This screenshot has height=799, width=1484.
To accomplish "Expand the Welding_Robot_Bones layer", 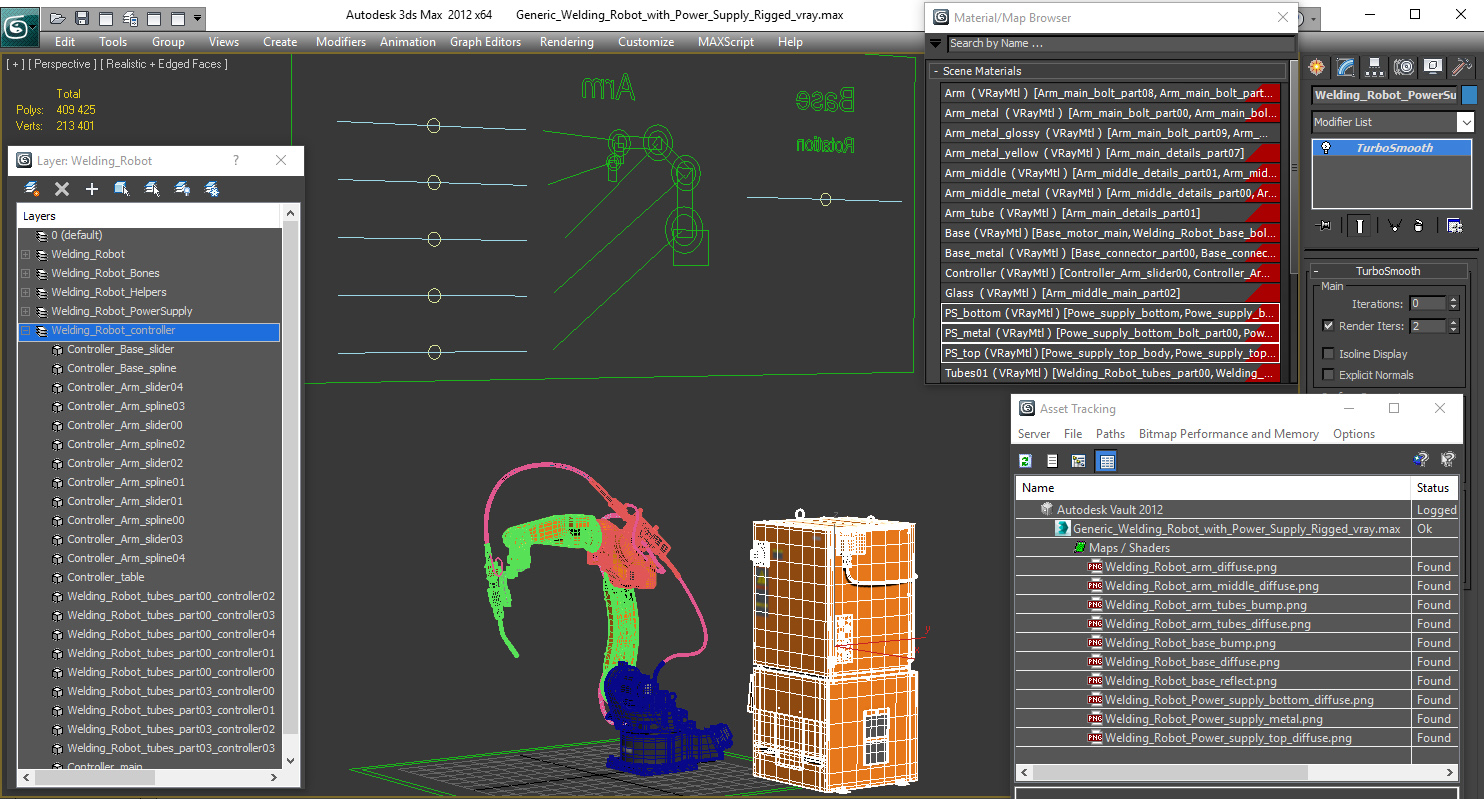I will click(x=25, y=274).
